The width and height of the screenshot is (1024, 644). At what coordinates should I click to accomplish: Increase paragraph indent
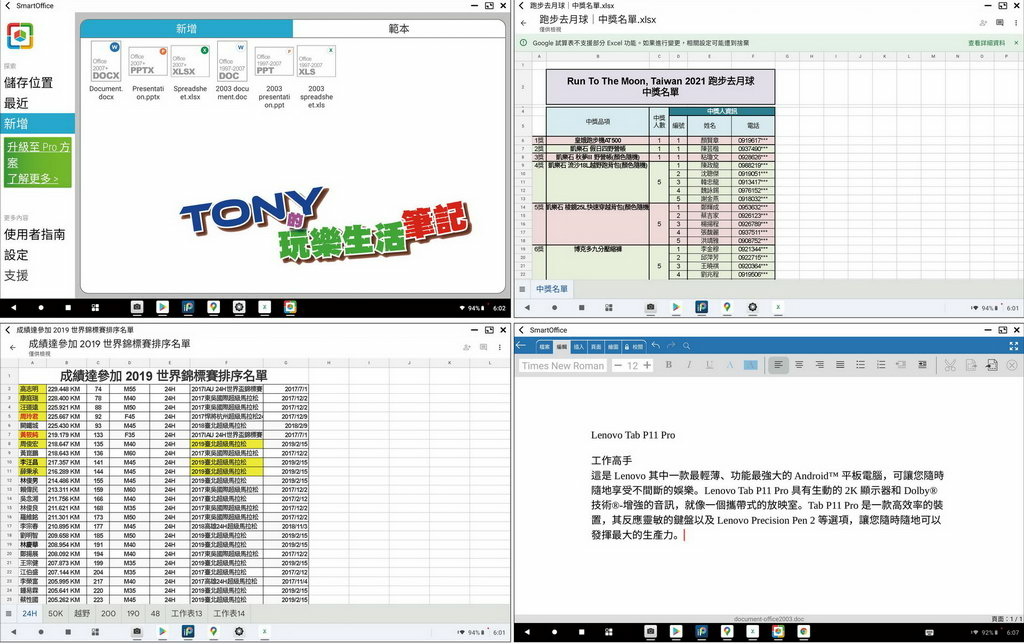point(922,365)
